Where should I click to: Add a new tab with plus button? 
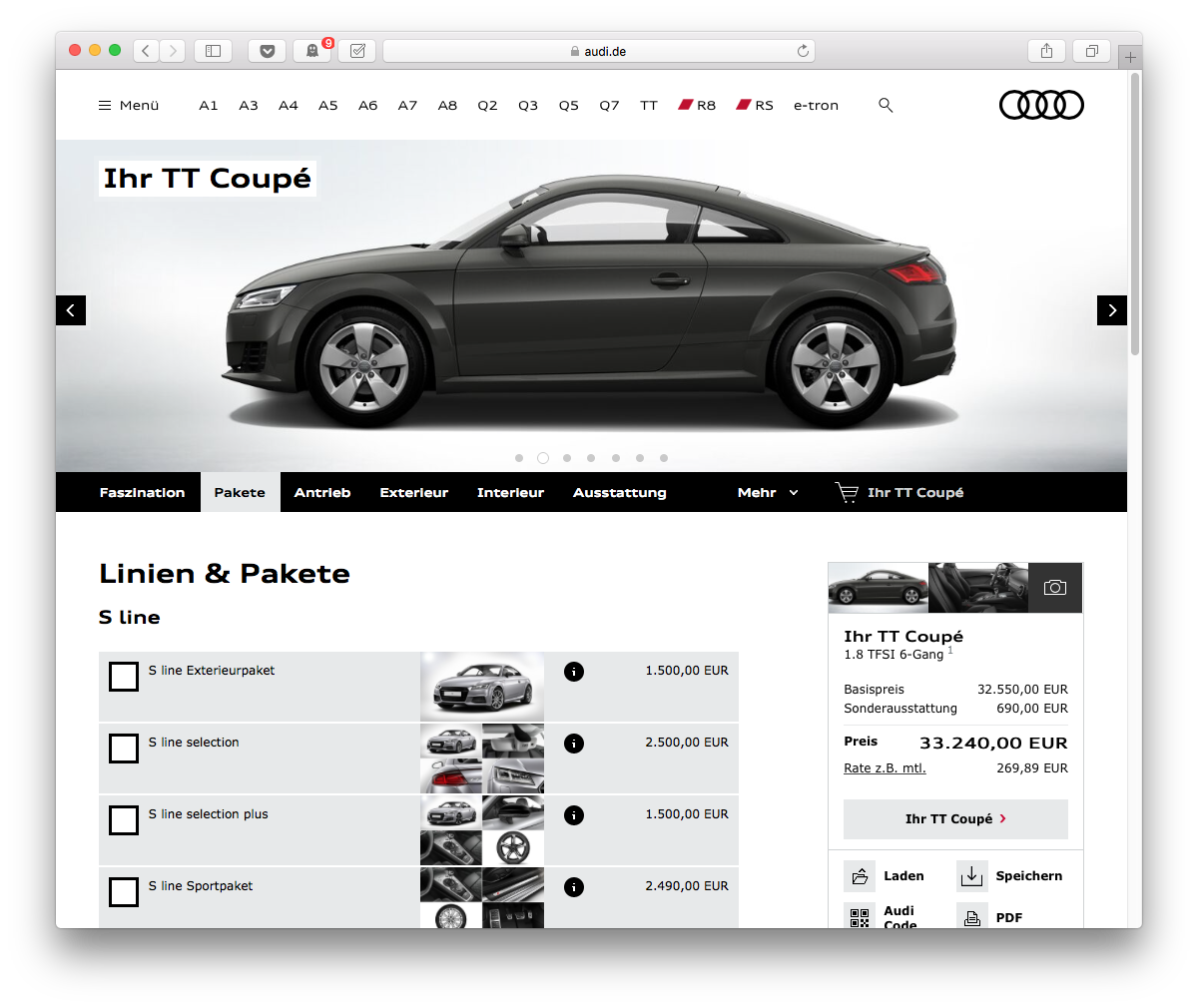(x=1130, y=57)
